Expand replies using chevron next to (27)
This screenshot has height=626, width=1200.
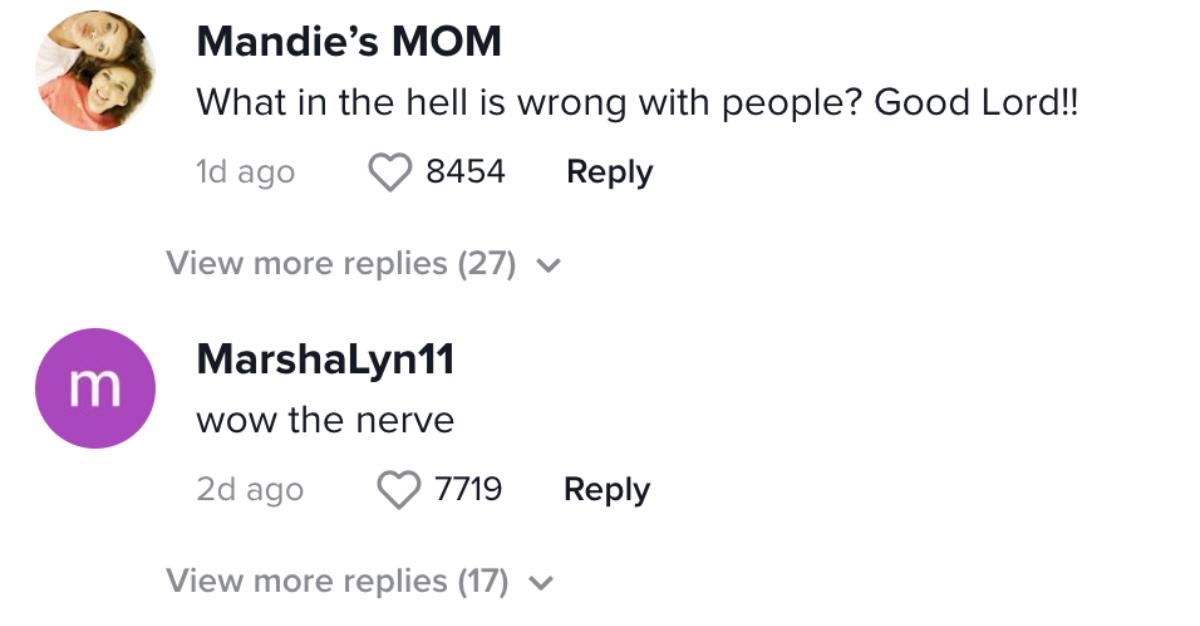point(548,266)
